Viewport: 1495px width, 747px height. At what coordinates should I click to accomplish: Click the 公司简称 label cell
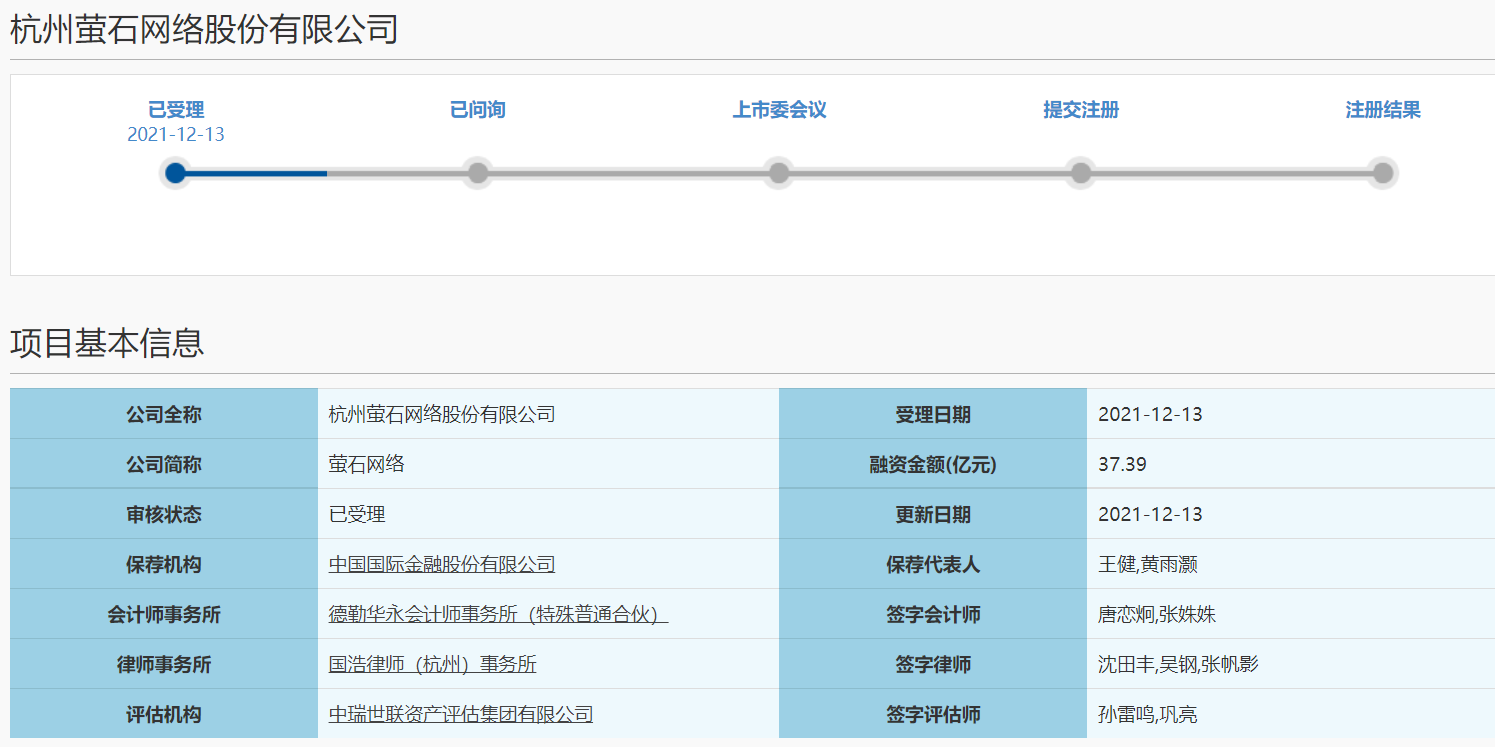[164, 464]
